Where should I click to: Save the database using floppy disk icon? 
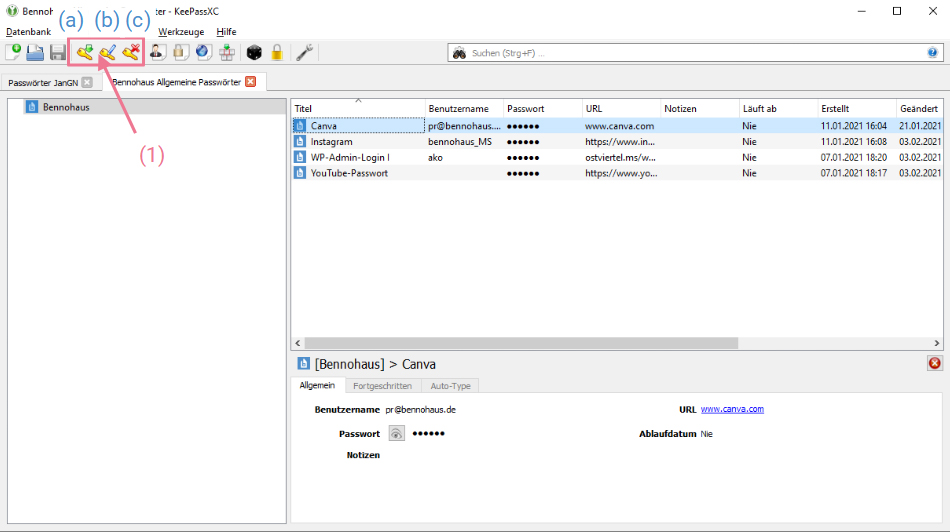58,53
